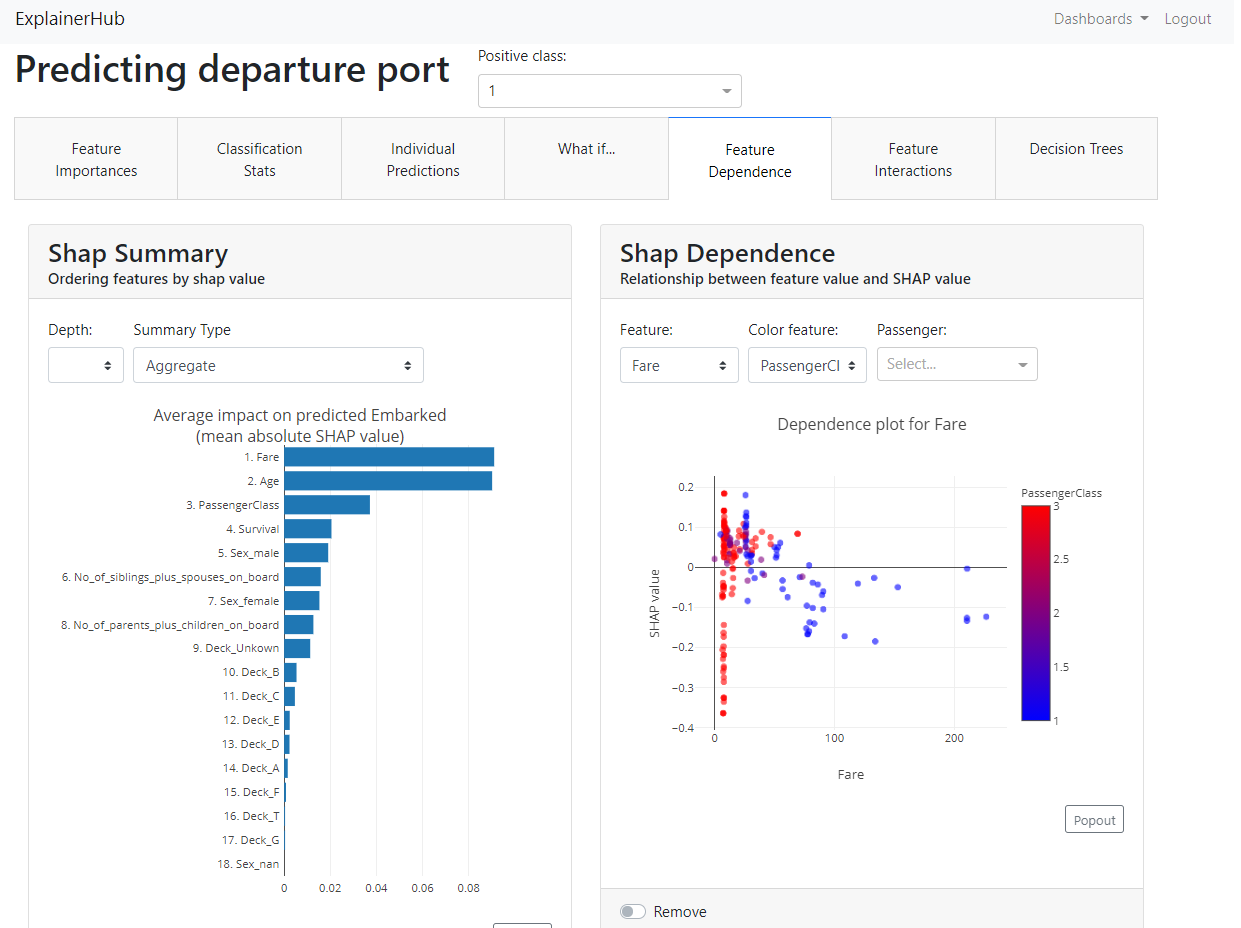The image size is (1241, 928).
Task: Click the PassengerClass bar in summary chart
Action: click(326, 505)
